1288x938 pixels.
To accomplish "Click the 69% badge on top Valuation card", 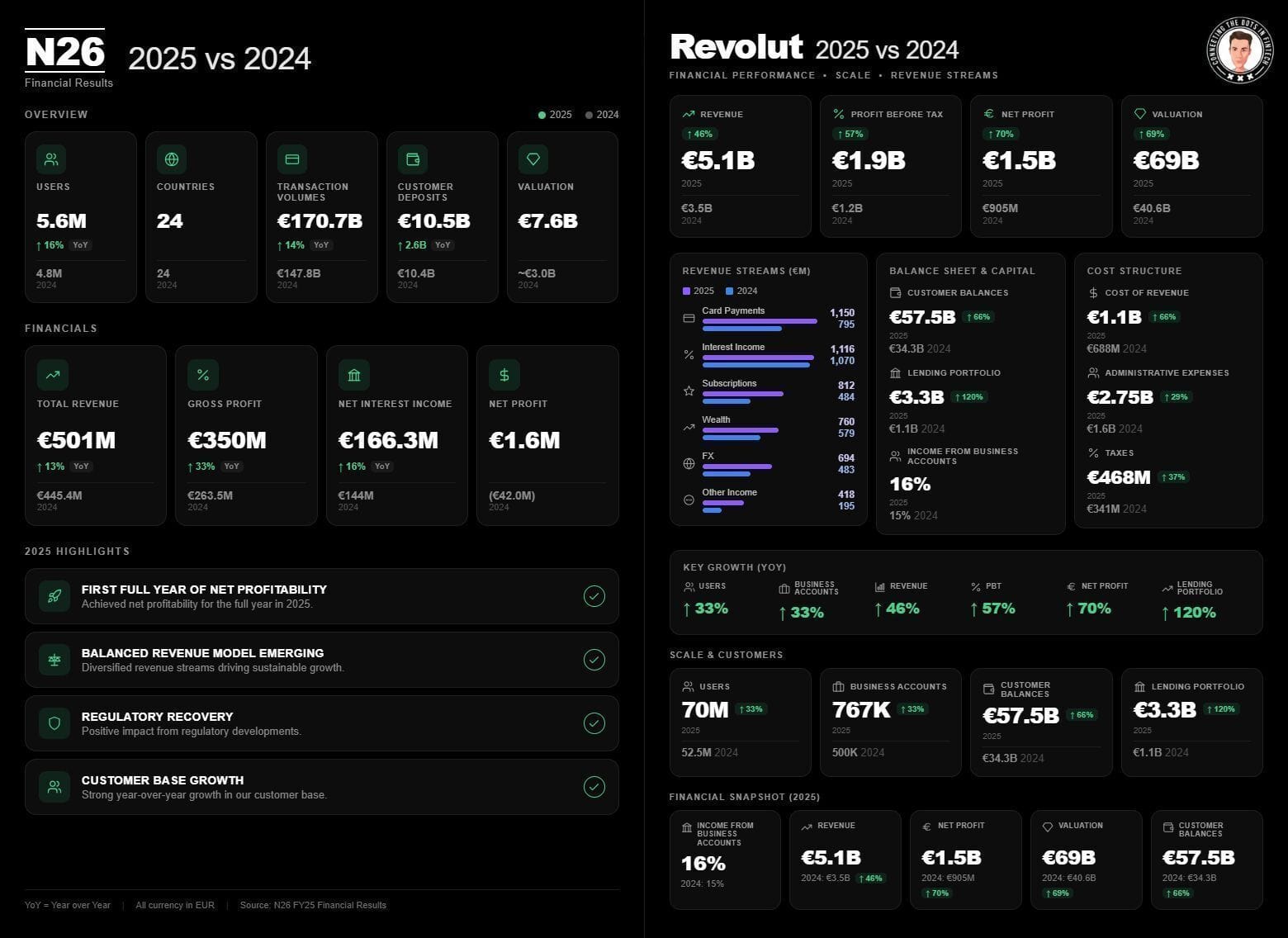I will pos(1151,134).
